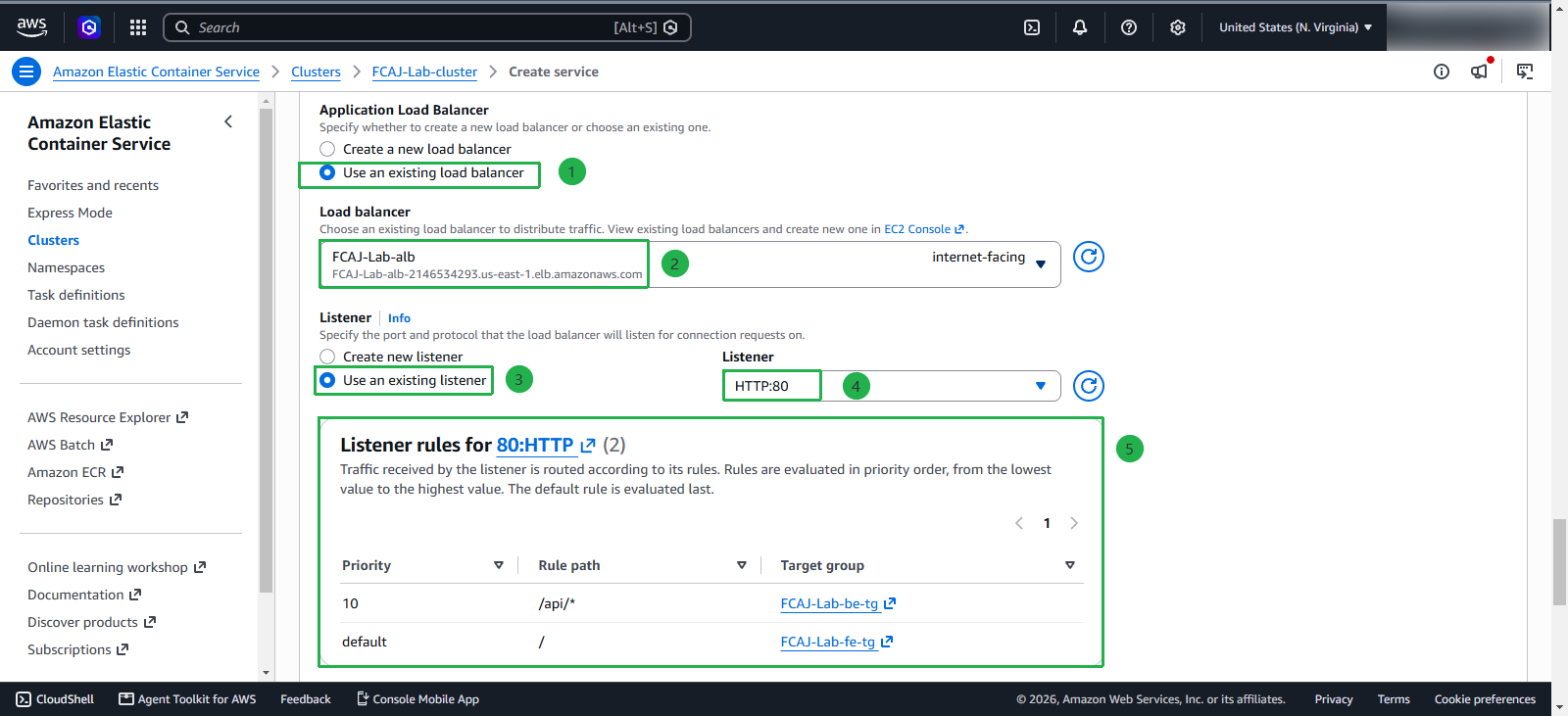Open the notifications bell

(1080, 27)
